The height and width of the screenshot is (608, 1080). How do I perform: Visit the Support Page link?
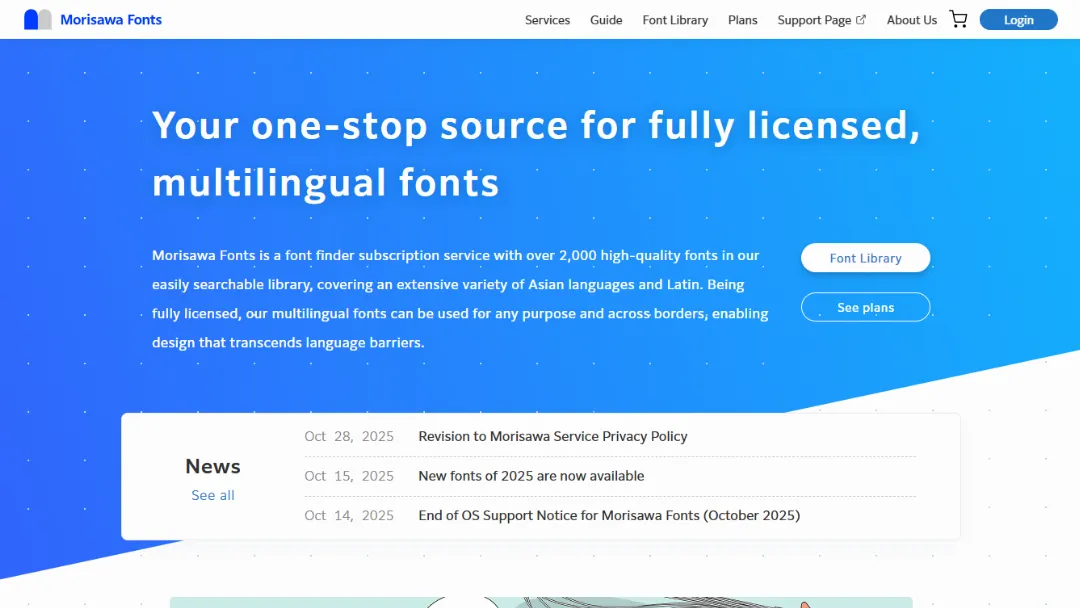click(x=812, y=19)
